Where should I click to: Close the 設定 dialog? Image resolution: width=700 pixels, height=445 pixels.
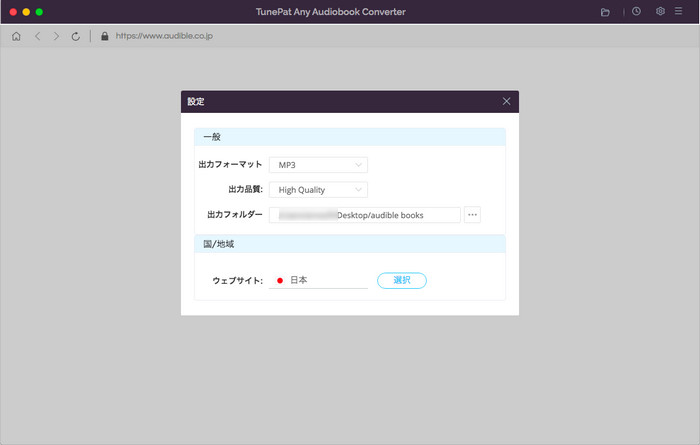506,101
